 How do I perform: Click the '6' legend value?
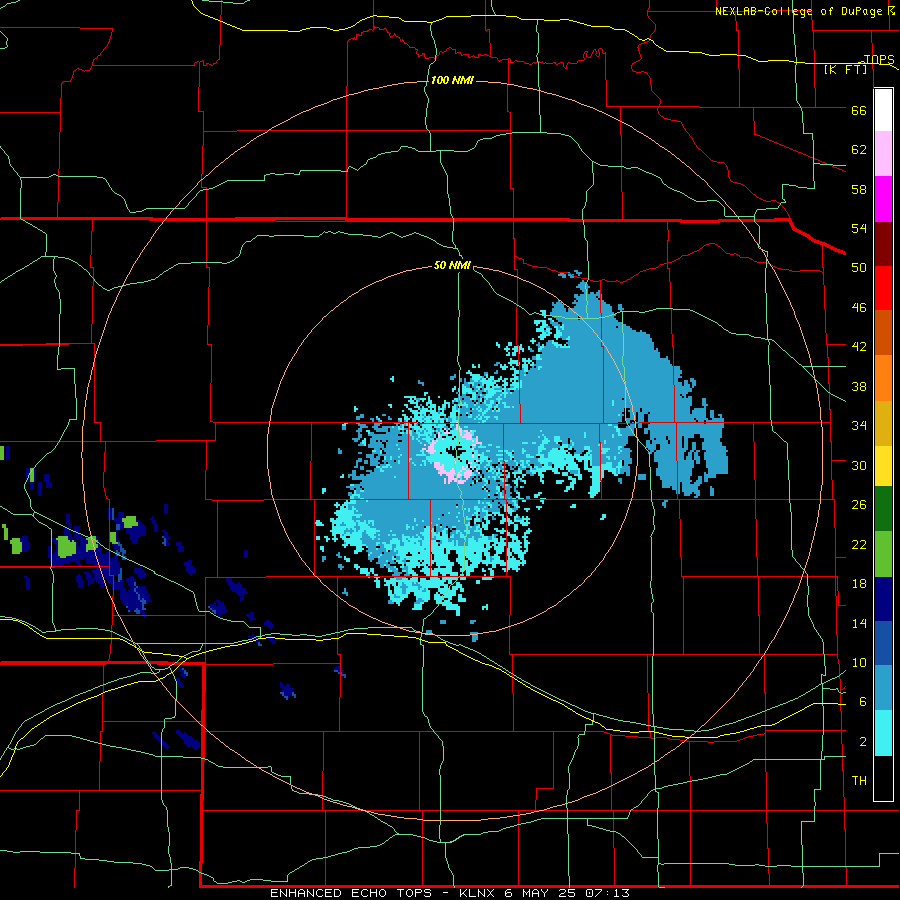point(863,702)
